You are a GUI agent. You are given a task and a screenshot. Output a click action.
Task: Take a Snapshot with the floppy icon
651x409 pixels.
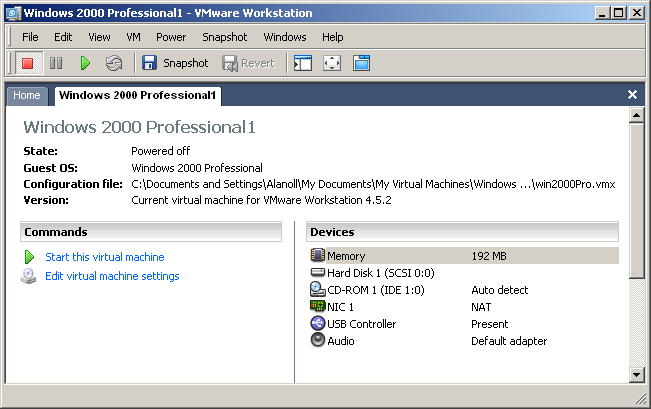[149, 63]
